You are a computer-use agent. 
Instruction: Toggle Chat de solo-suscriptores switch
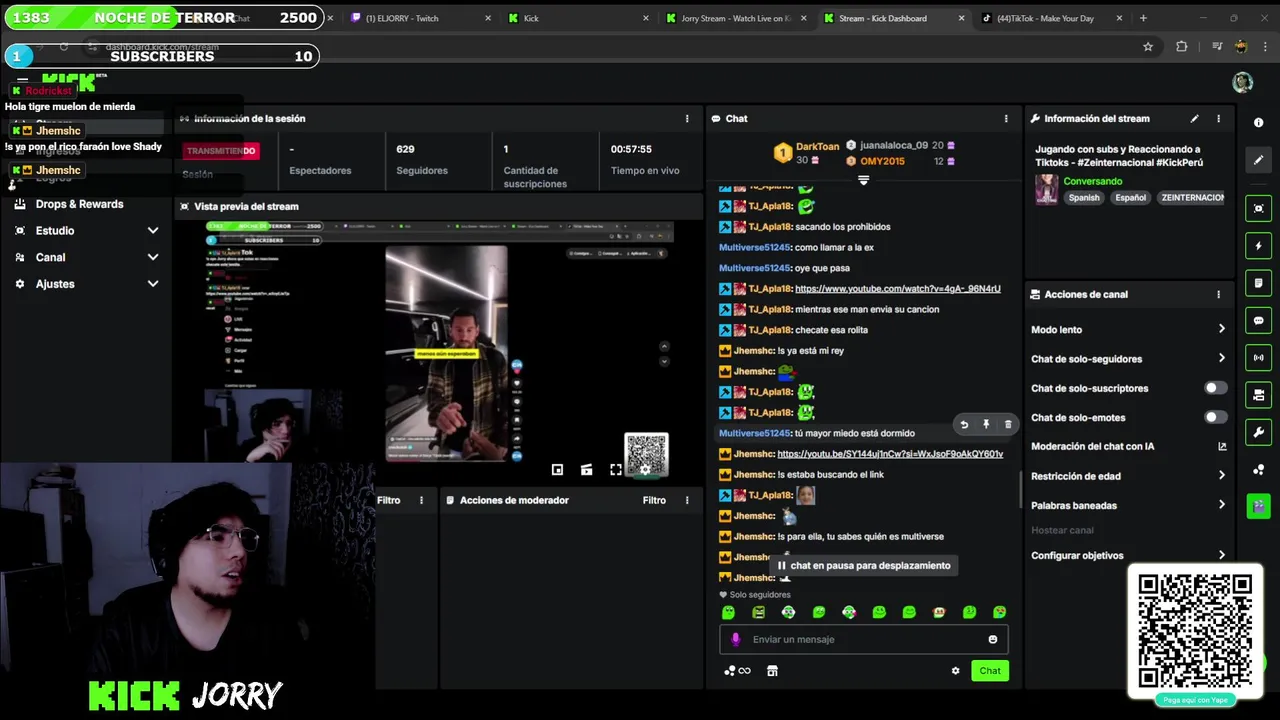(1215, 388)
